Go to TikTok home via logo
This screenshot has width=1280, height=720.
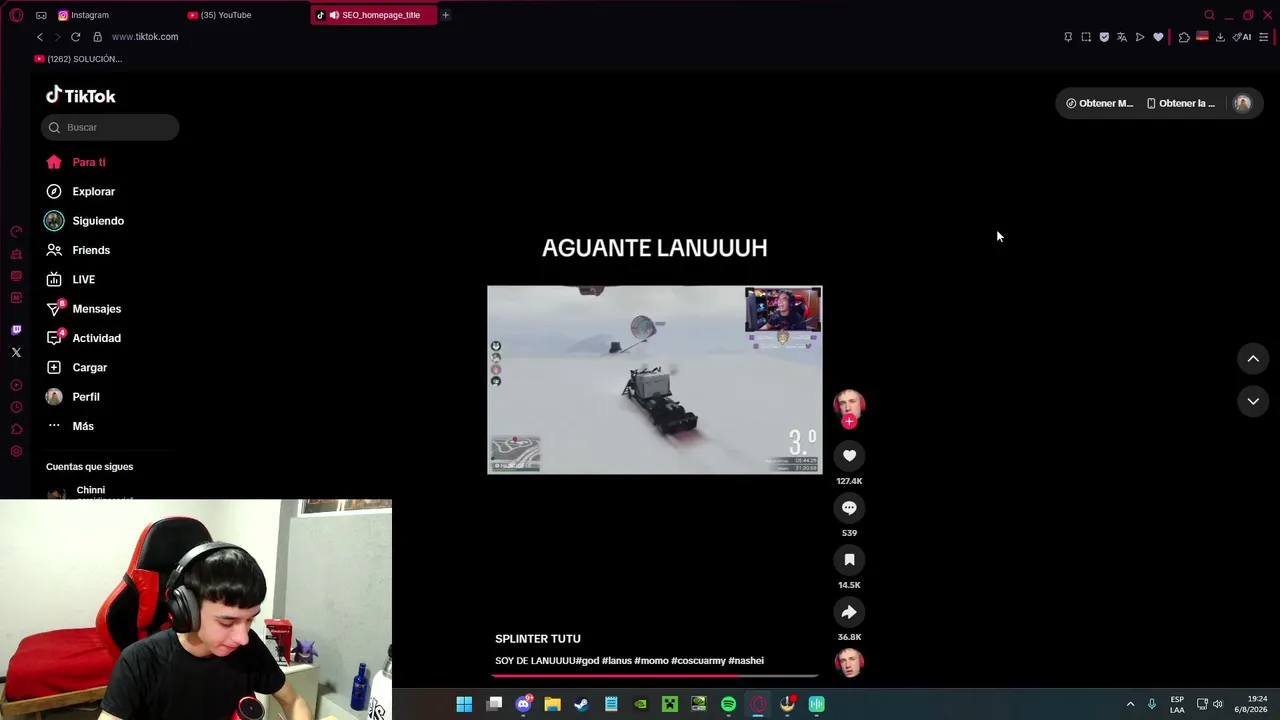pyautogui.click(x=81, y=95)
